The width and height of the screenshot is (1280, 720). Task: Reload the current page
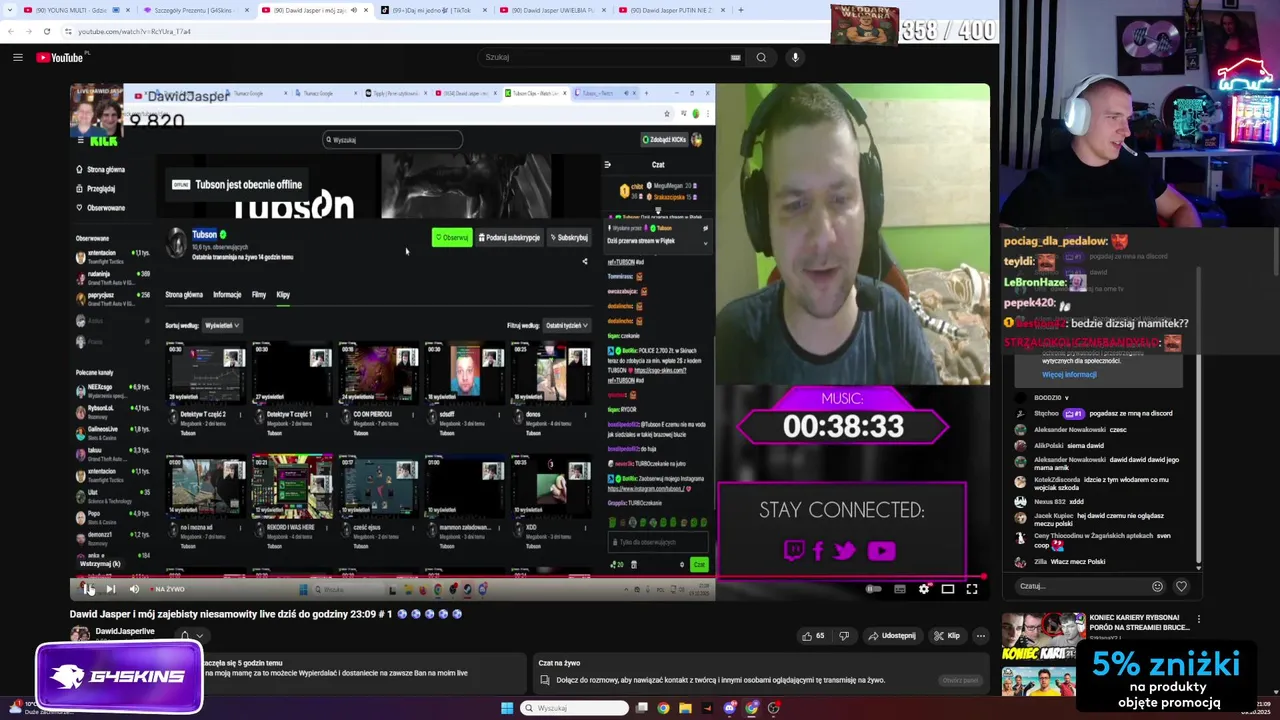(x=47, y=31)
